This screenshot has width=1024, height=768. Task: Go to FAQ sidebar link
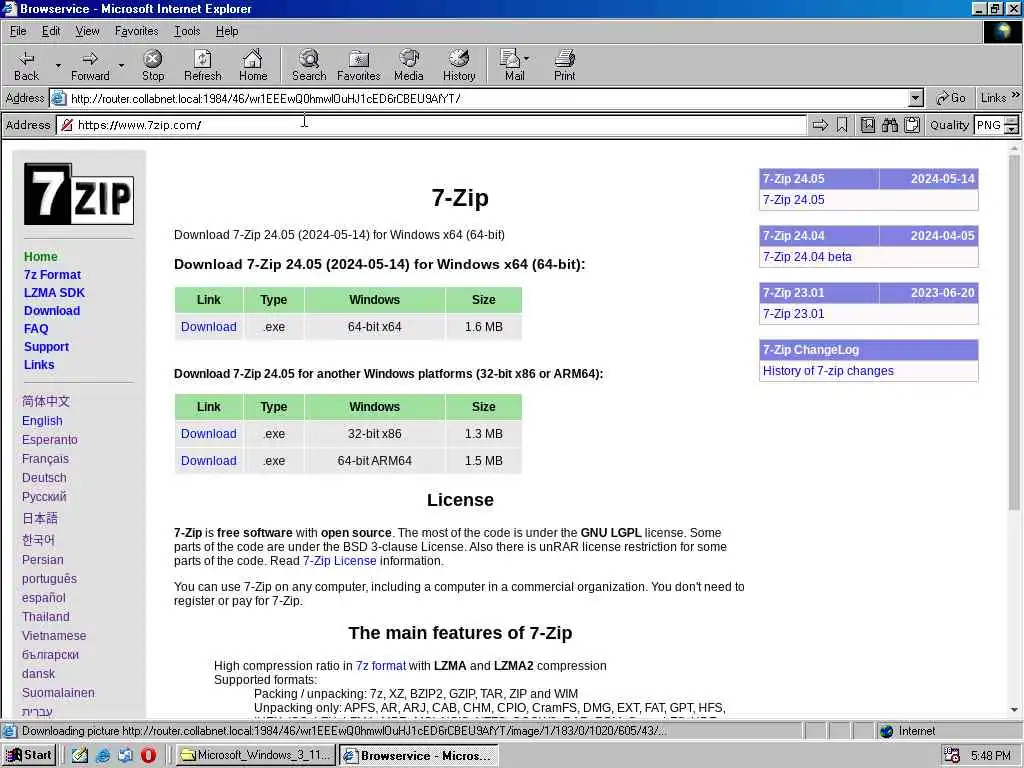pos(36,328)
